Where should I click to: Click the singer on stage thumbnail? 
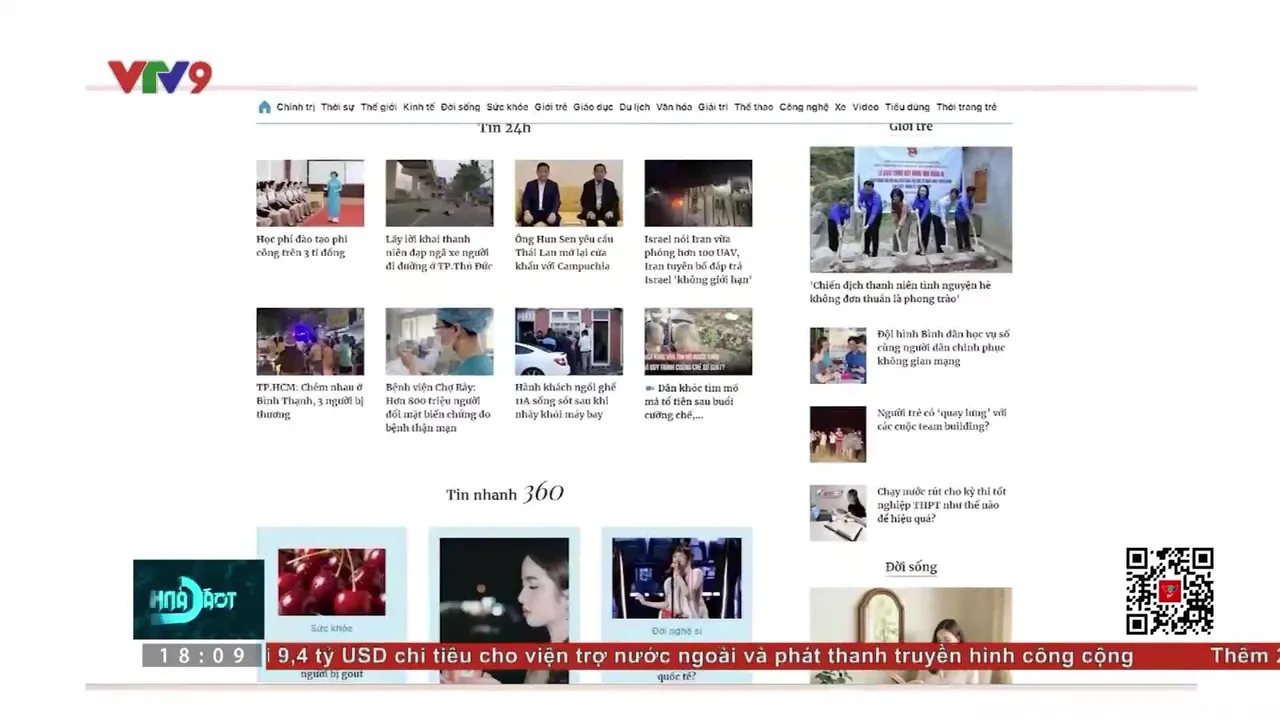pos(676,578)
